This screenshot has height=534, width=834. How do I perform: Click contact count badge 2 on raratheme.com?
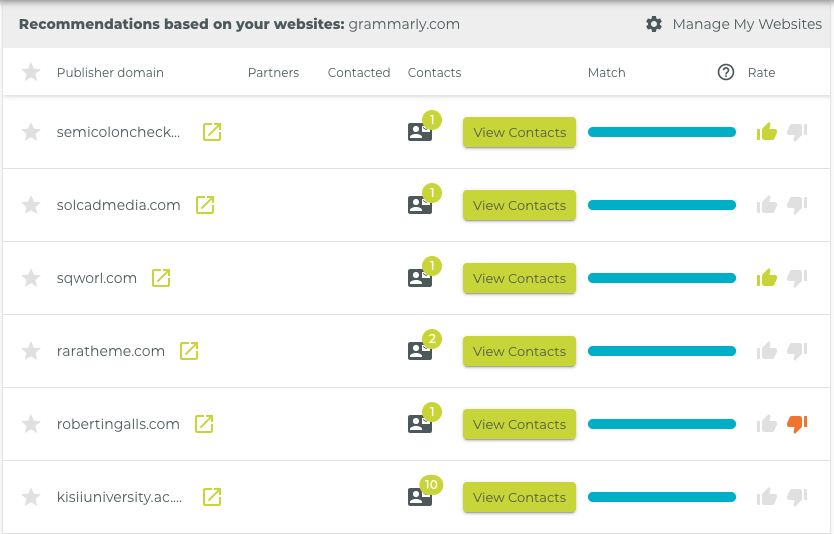(x=432, y=339)
